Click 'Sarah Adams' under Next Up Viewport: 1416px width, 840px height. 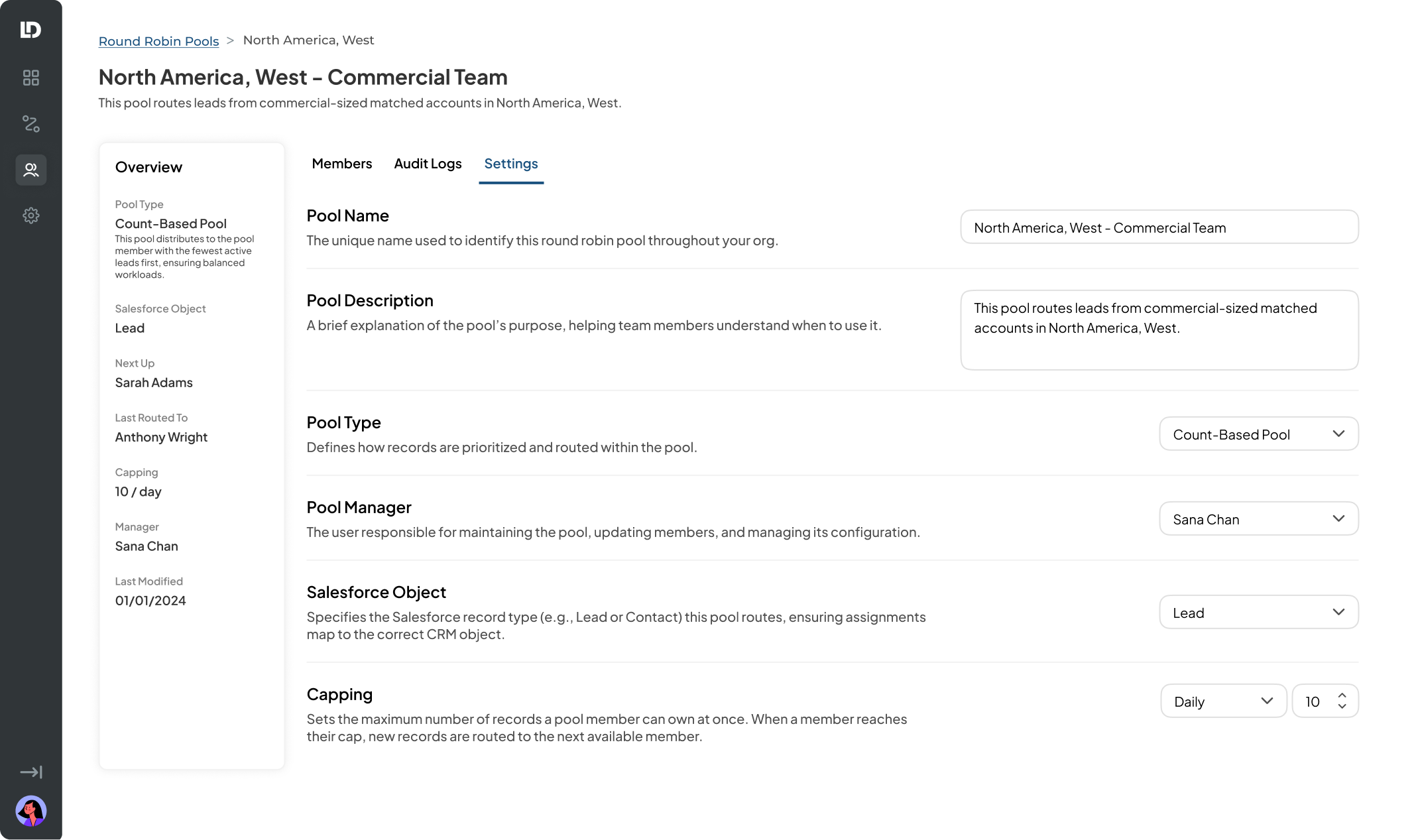click(x=154, y=383)
